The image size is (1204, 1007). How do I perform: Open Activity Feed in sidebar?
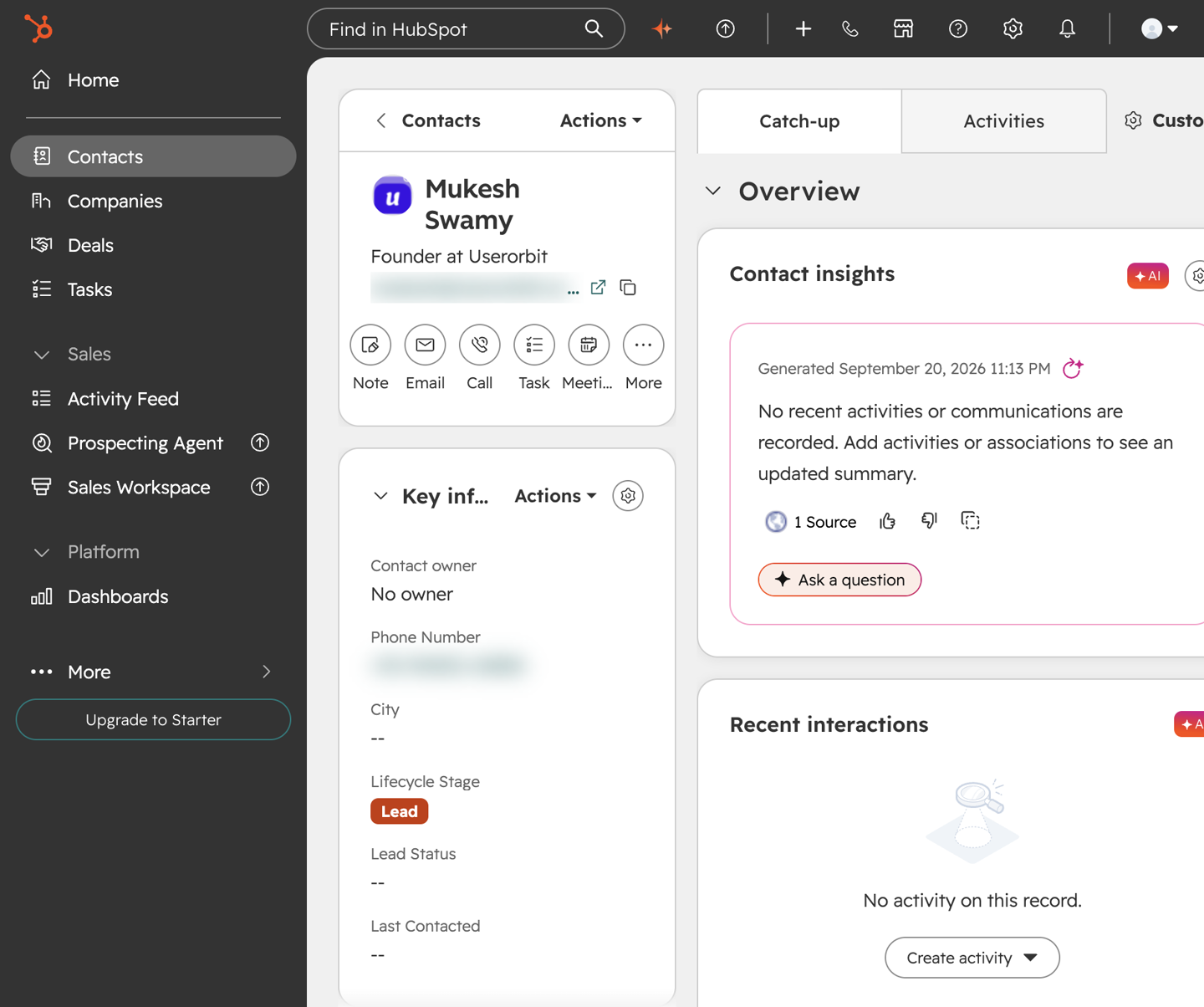pyautogui.click(x=153, y=399)
